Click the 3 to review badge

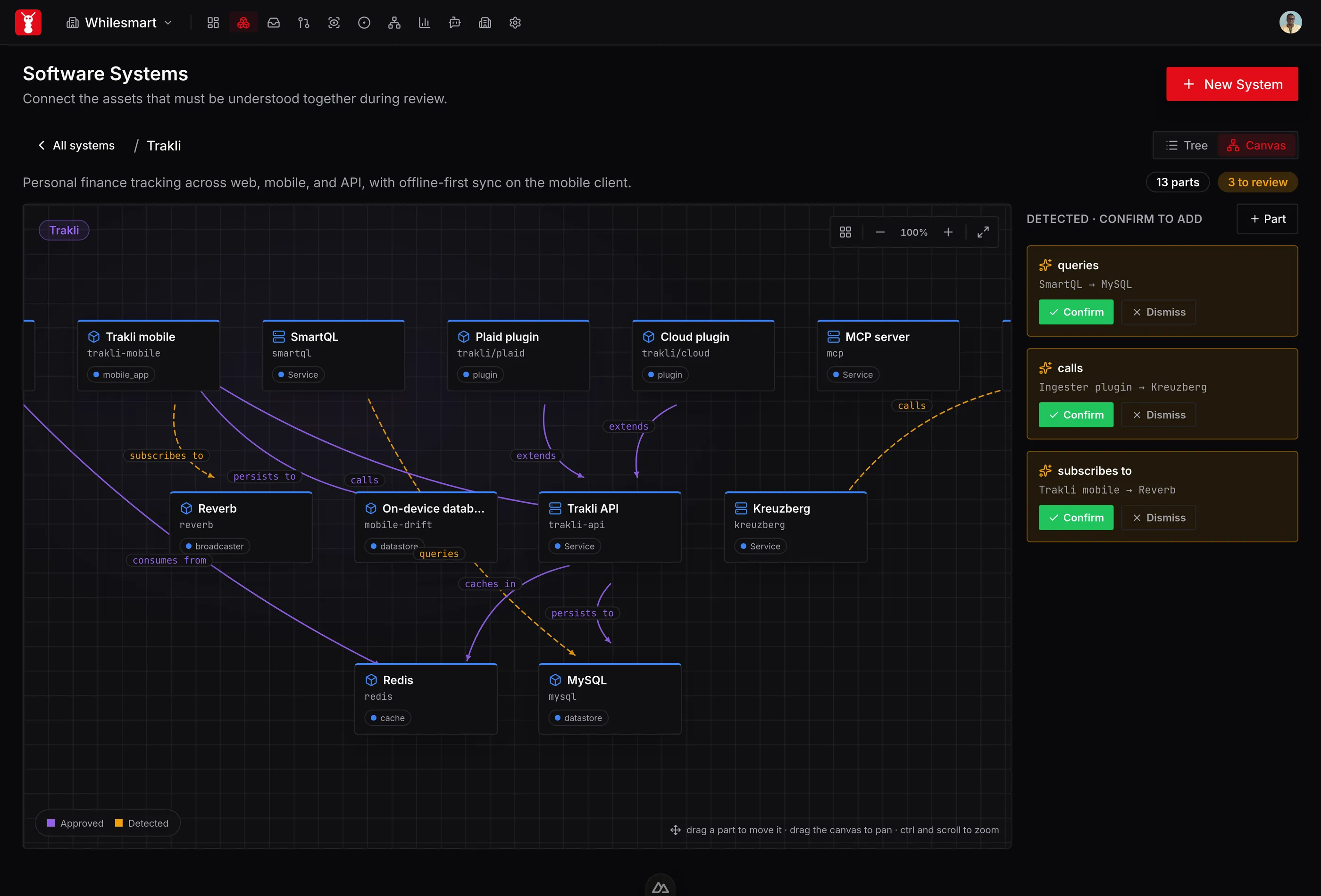[x=1257, y=183]
